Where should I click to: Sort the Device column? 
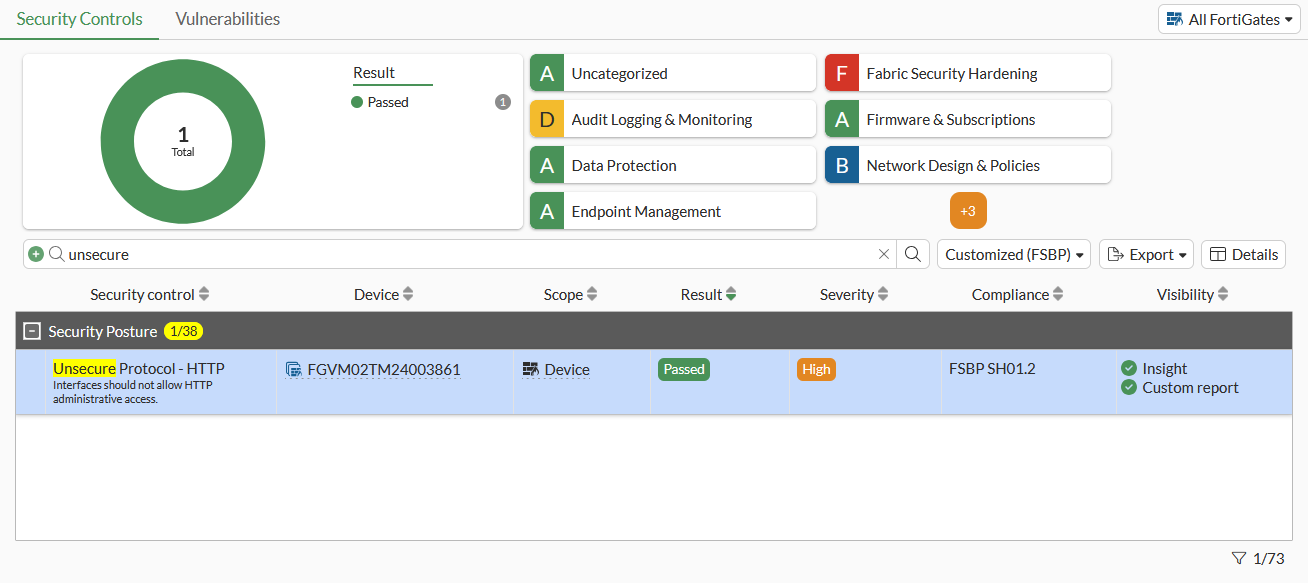coord(408,295)
